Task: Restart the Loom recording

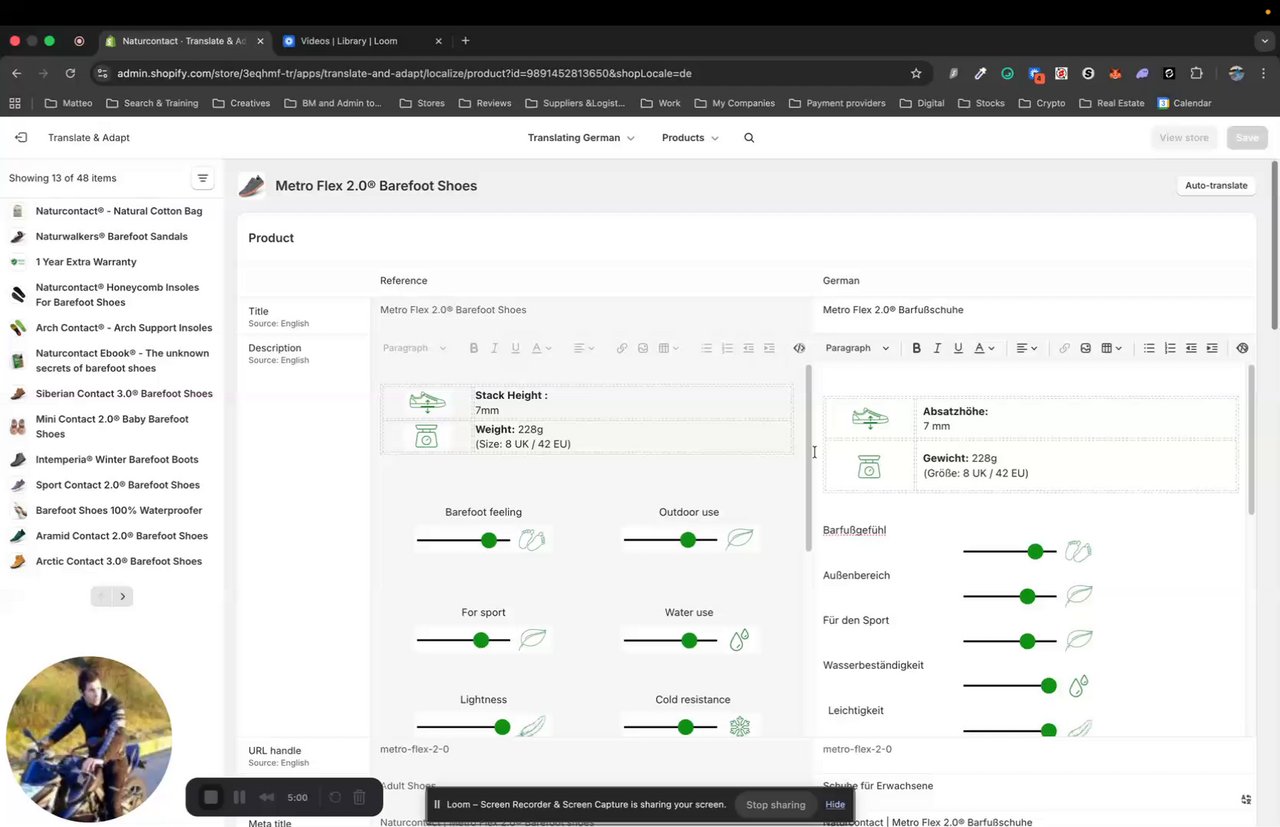Action: (335, 797)
